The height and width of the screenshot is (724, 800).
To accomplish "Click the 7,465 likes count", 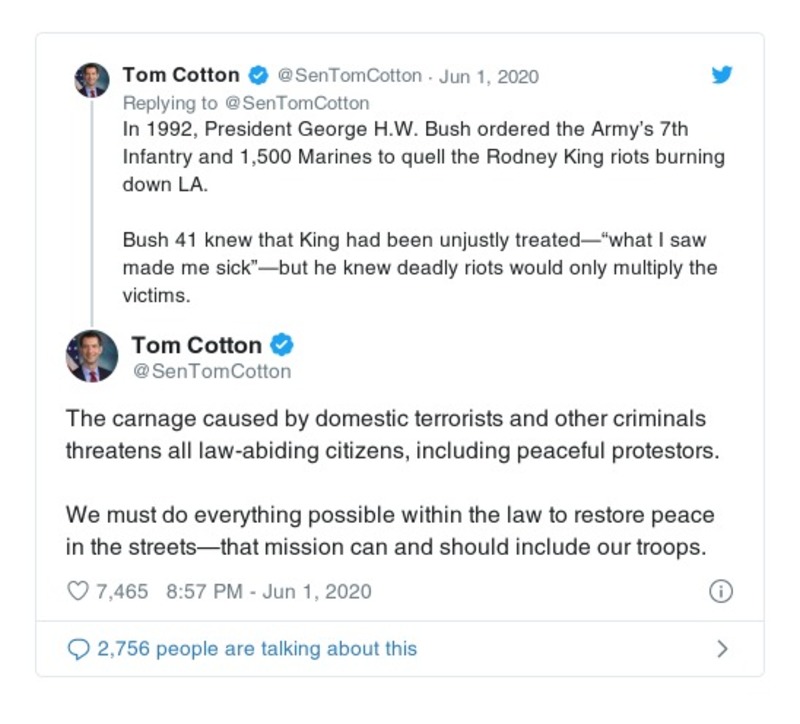I will 122,591.
